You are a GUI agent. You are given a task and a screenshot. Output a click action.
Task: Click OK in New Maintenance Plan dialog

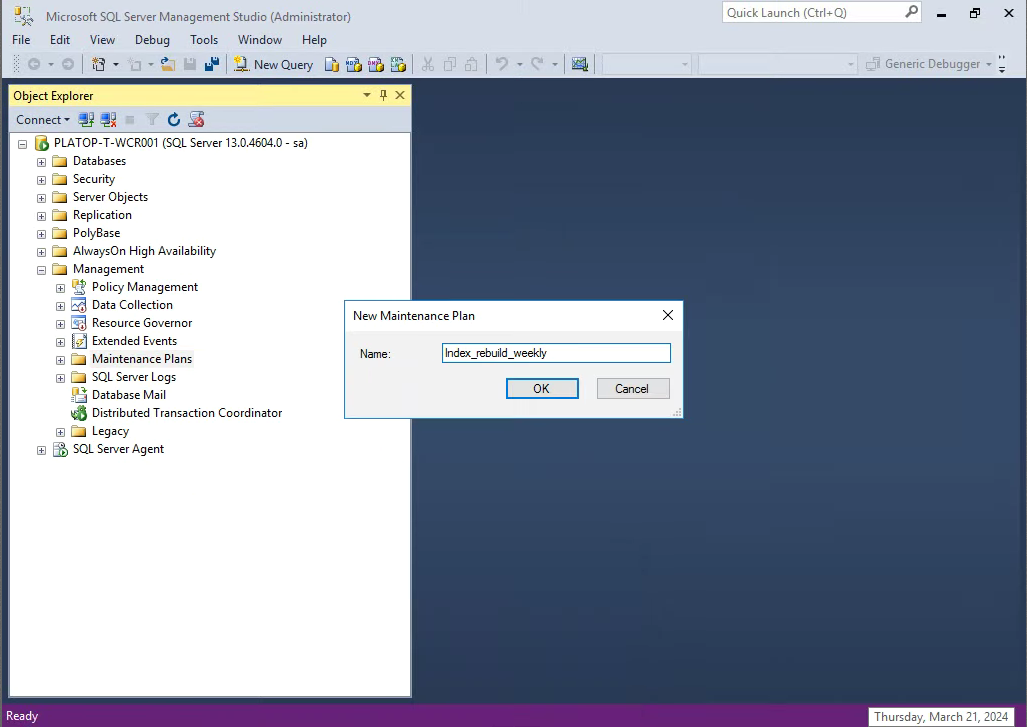(x=541, y=389)
